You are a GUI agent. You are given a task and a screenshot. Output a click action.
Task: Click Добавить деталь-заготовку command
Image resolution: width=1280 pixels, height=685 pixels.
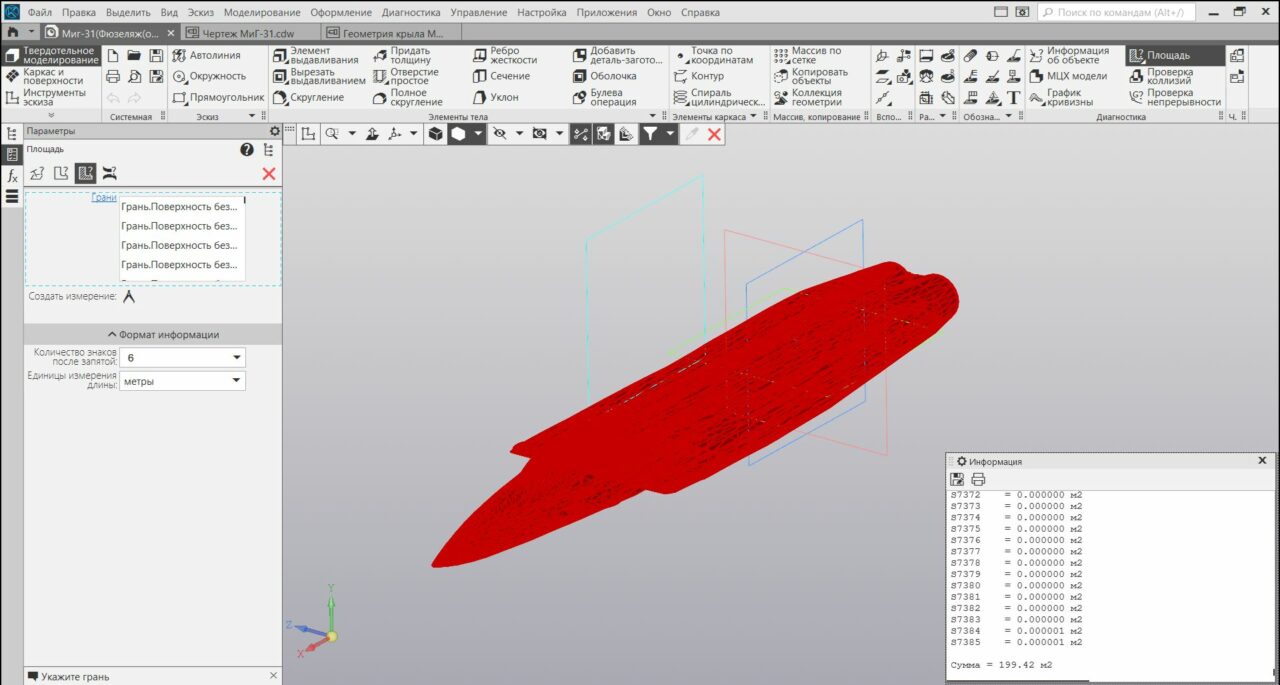[x=617, y=55]
